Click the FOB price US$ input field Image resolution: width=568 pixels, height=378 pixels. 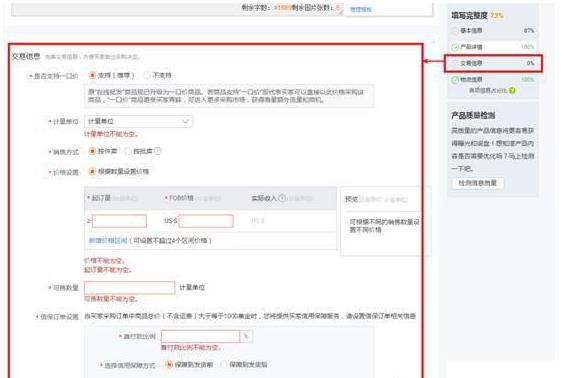pos(206,221)
